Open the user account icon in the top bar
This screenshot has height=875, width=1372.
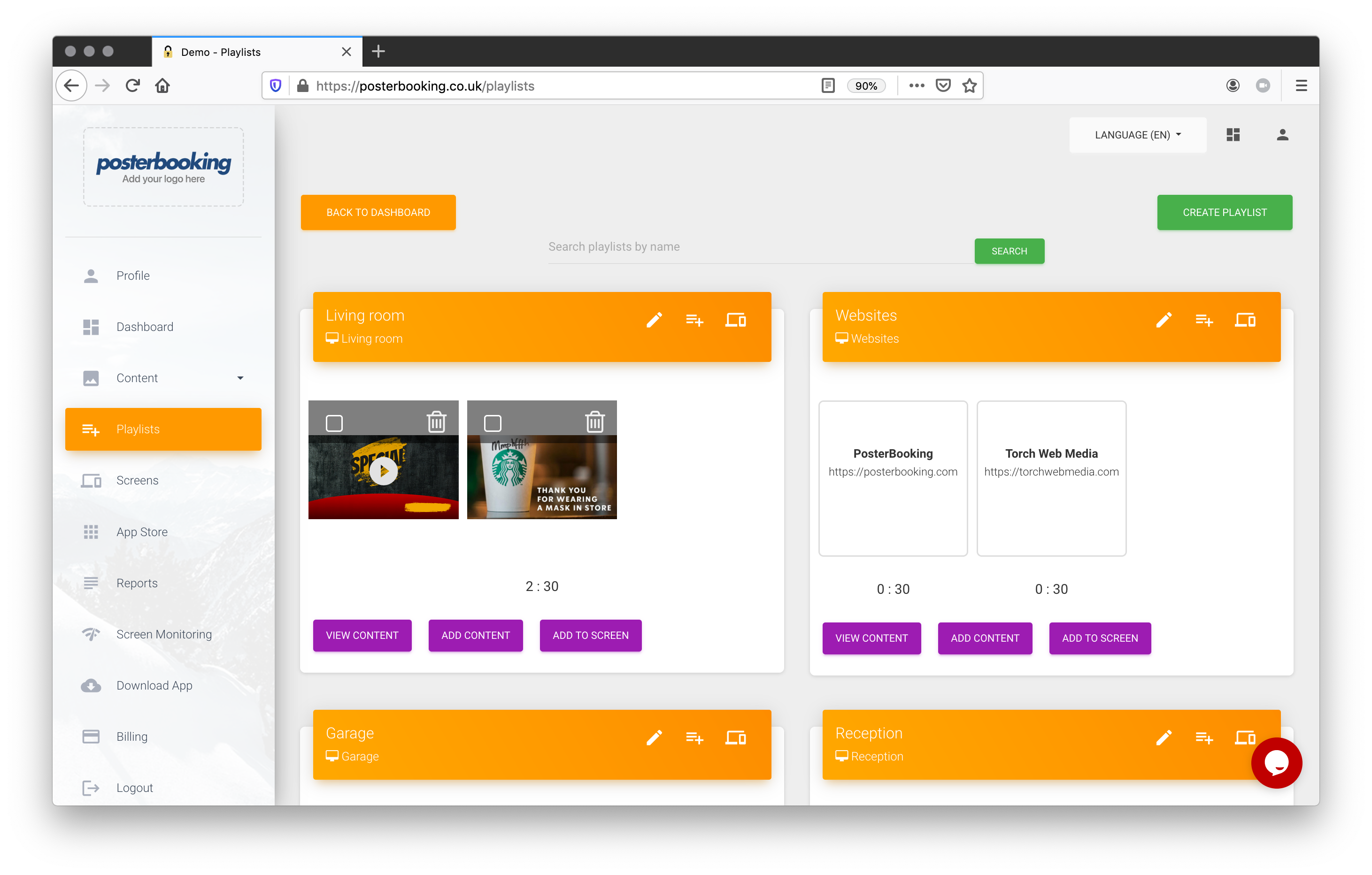[1282, 134]
